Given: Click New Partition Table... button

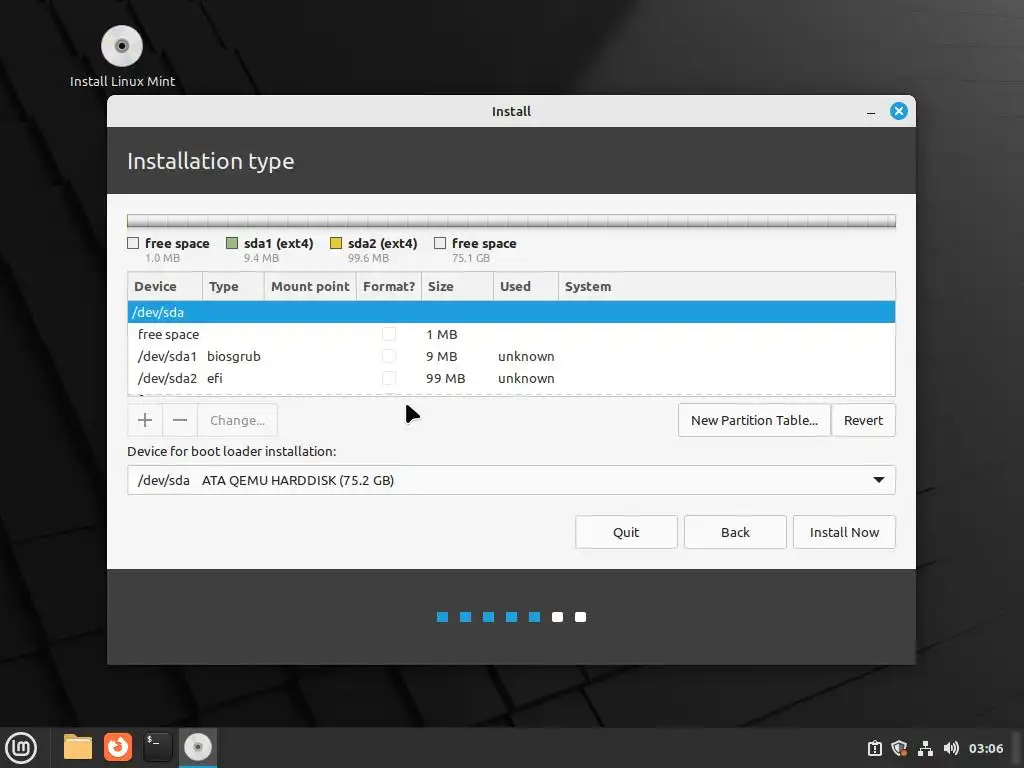Looking at the screenshot, I should (x=754, y=420).
